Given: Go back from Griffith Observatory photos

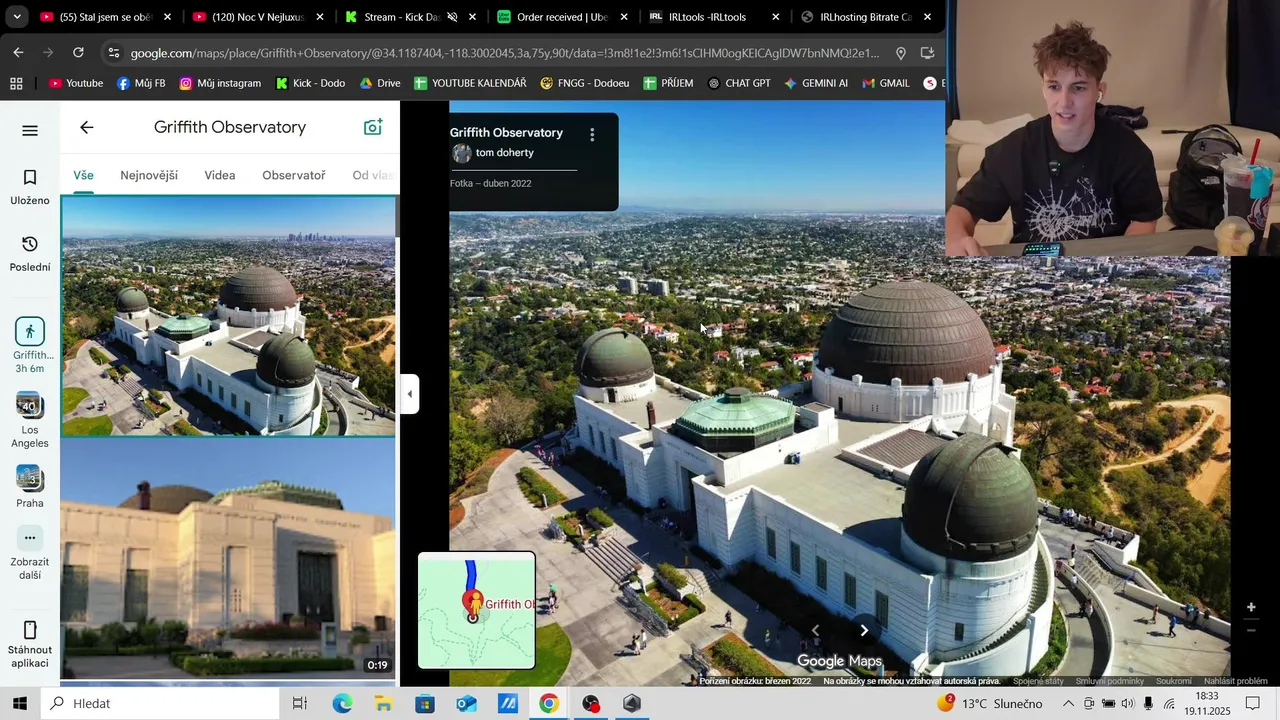Looking at the screenshot, I should click(x=87, y=127).
